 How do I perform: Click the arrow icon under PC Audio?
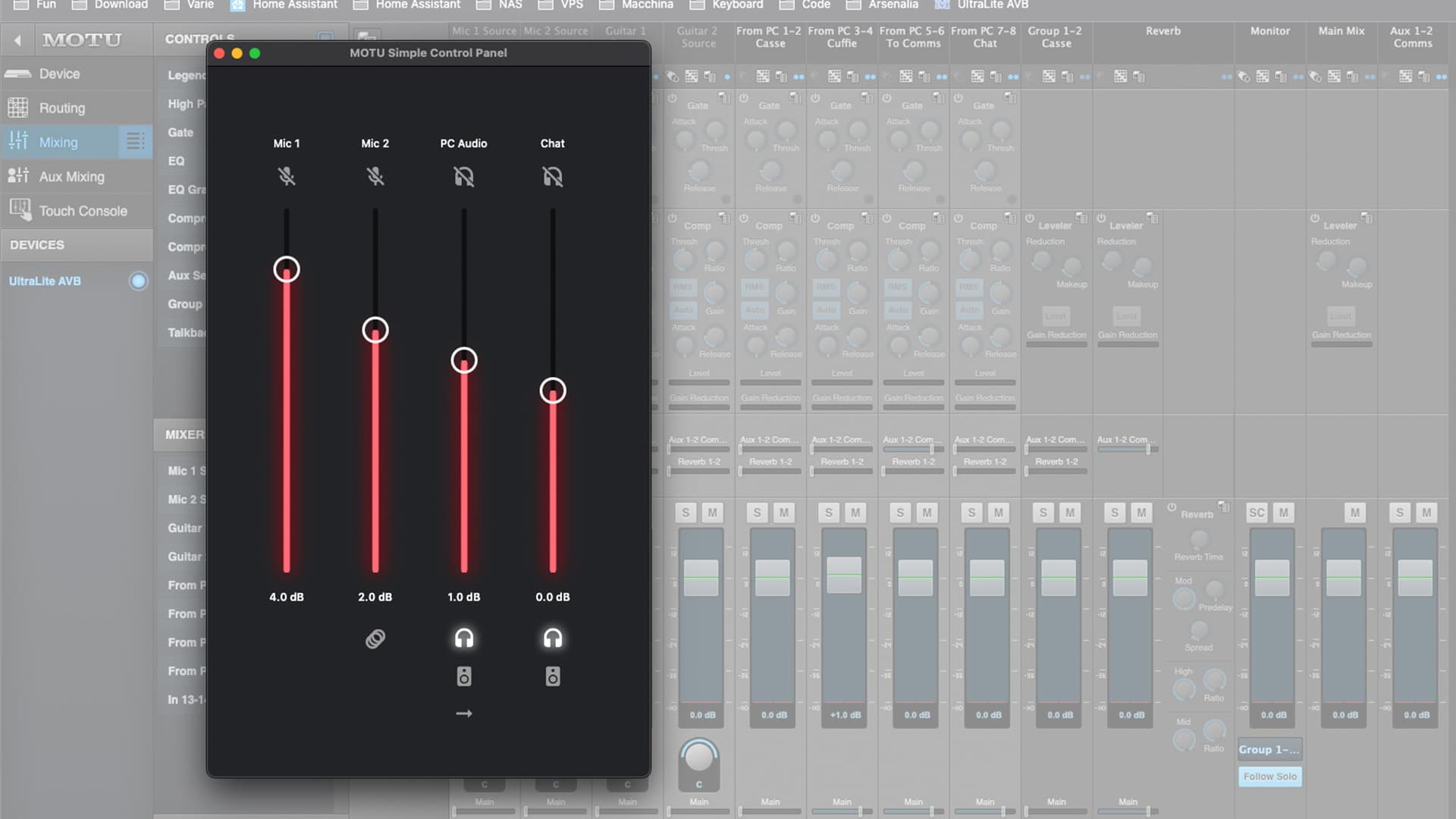(x=464, y=714)
